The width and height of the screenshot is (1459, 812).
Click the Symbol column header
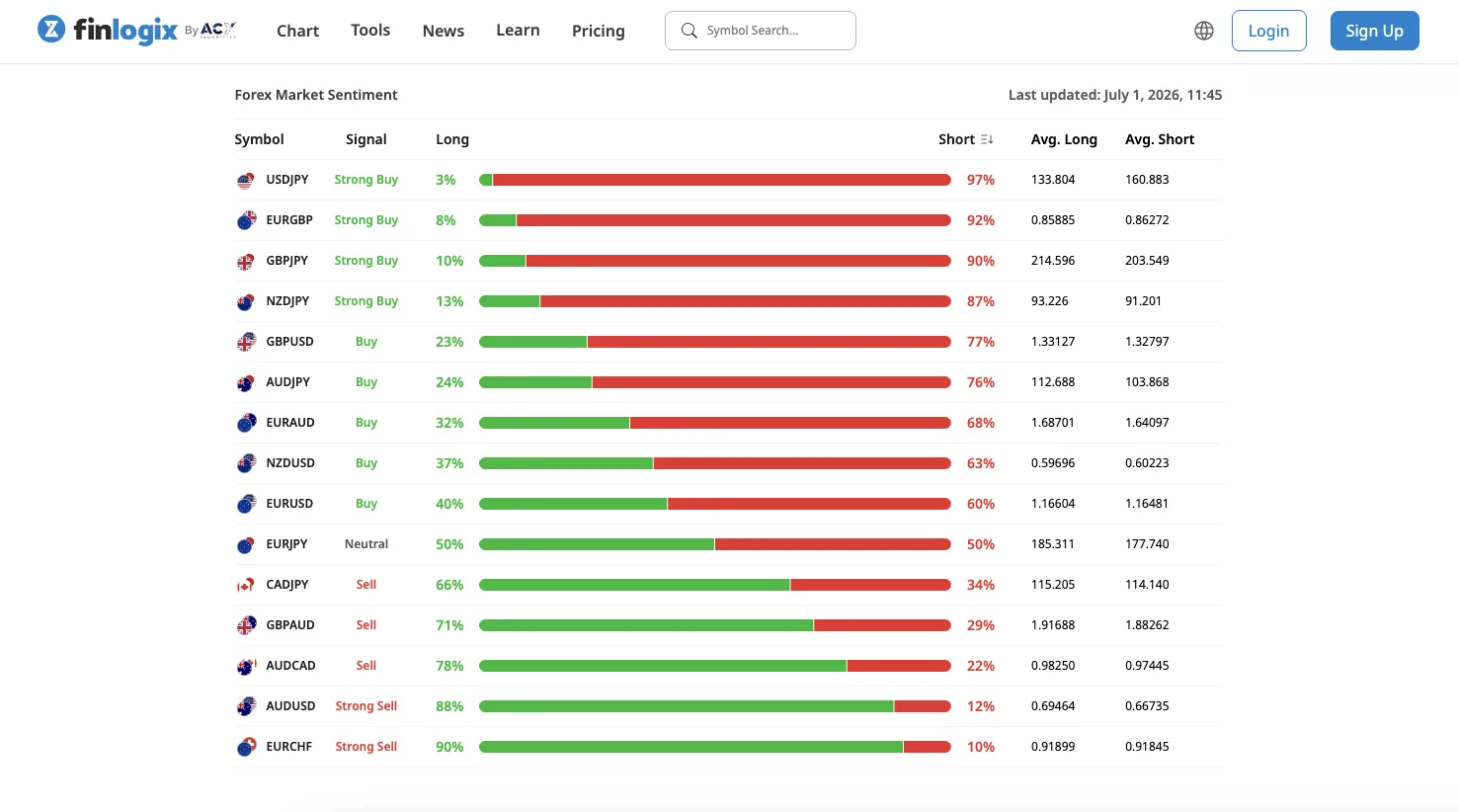point(259,139)
